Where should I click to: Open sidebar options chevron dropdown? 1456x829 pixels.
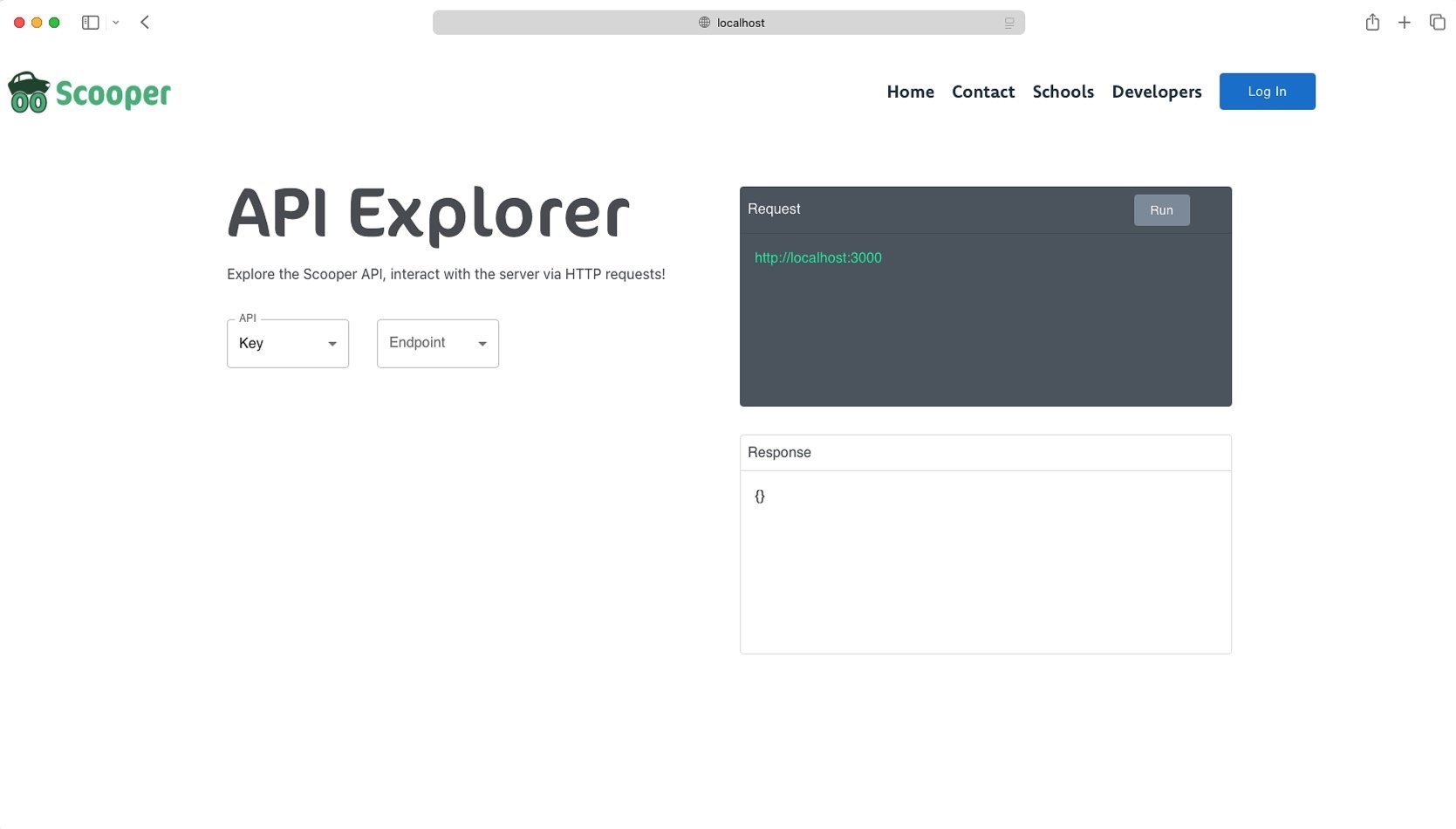pos(116,23)
